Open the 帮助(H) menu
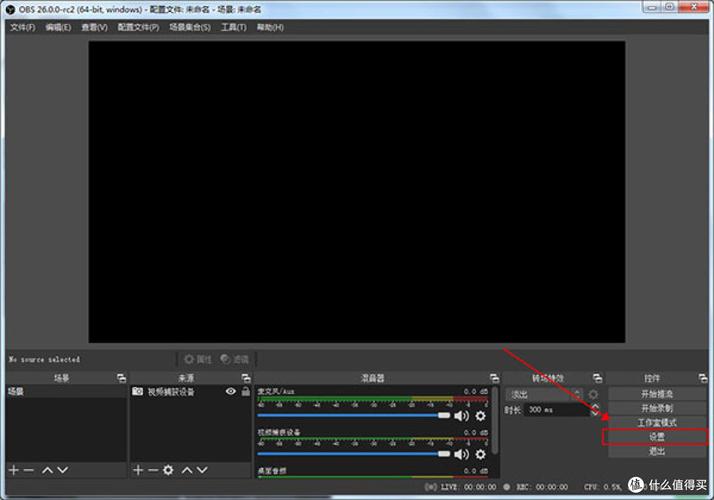Image resolution: width=714 pixels, height=500 pixels. (270, 27)
